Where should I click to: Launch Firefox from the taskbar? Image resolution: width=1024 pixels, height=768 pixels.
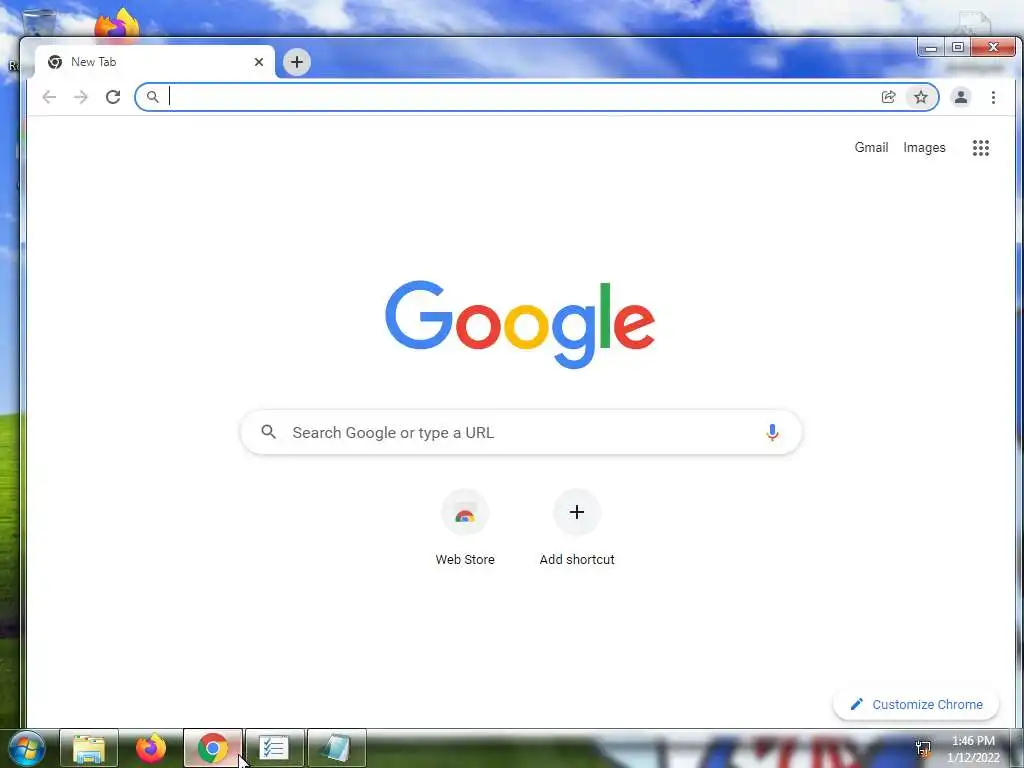(x=151, y=748)
